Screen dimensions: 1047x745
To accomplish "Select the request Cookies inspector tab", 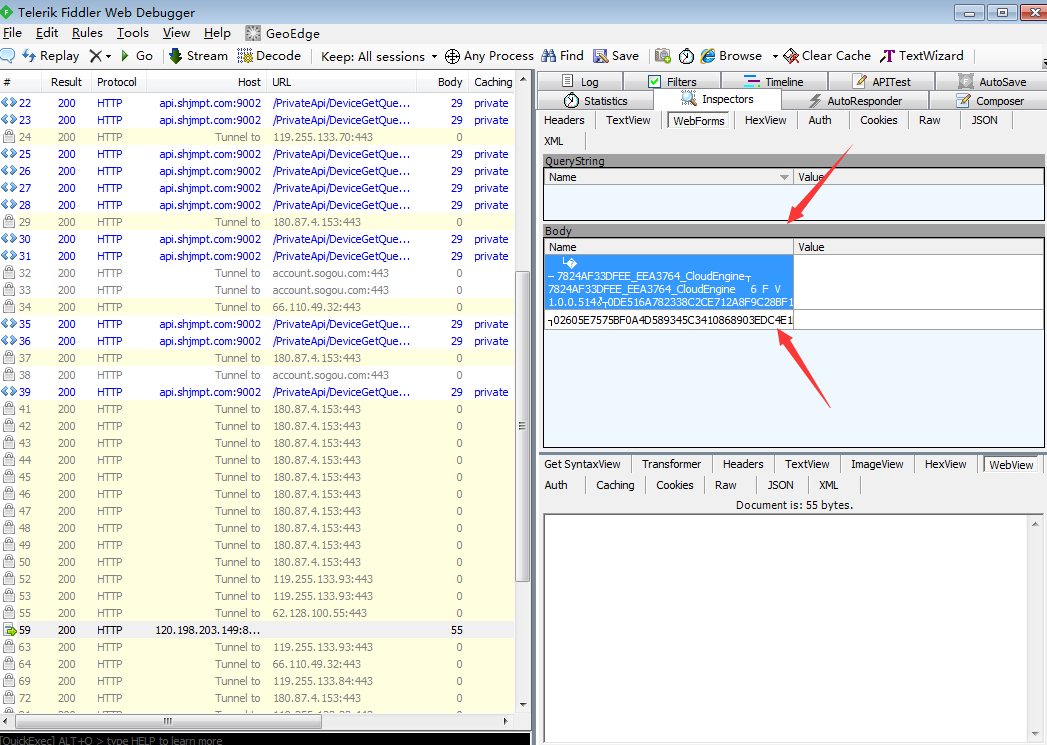I will pos(878,120).
